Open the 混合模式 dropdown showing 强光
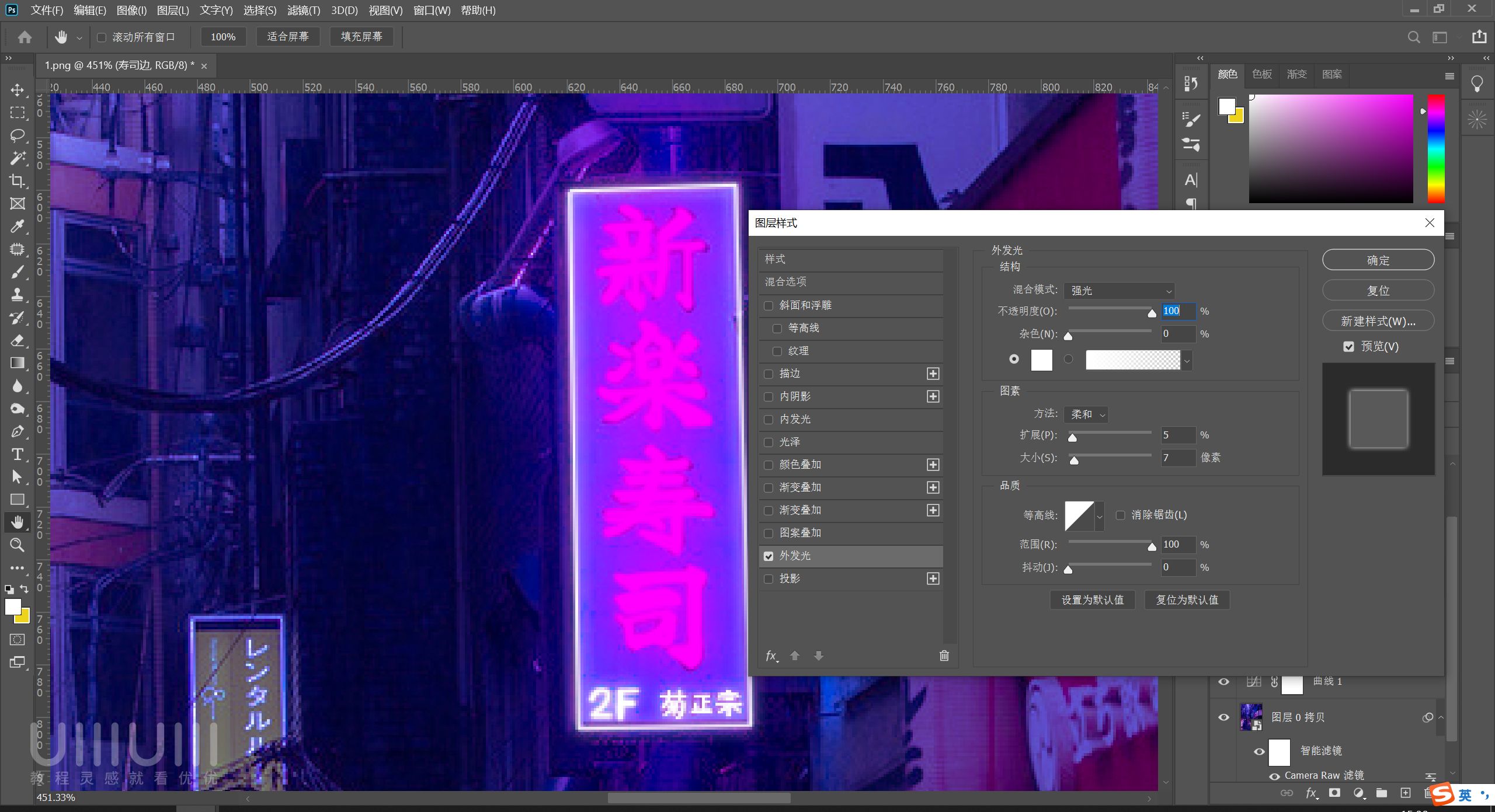This screenshot has width=1495, height=812. pos(1119,291)
